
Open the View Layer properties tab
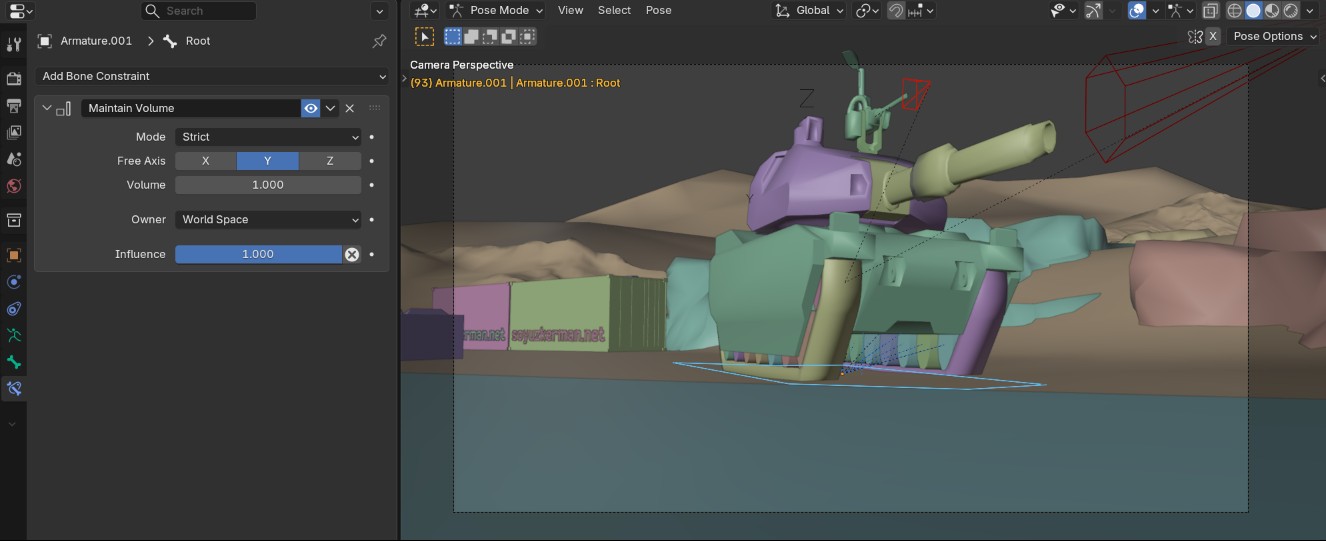pyautogui.click(x=14, y=132)
